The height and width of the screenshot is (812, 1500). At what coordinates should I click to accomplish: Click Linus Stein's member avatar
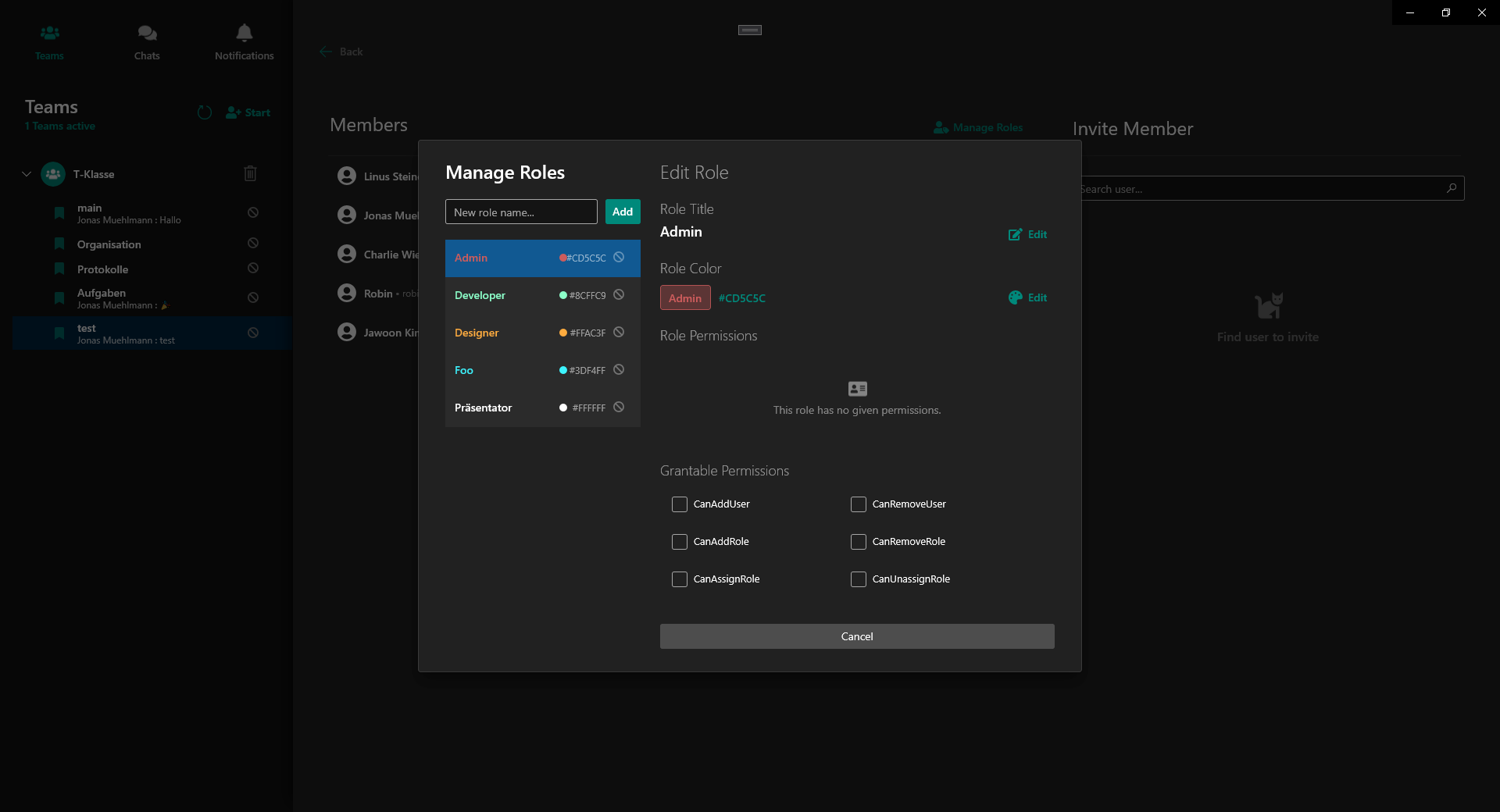(x=347, y=176)
